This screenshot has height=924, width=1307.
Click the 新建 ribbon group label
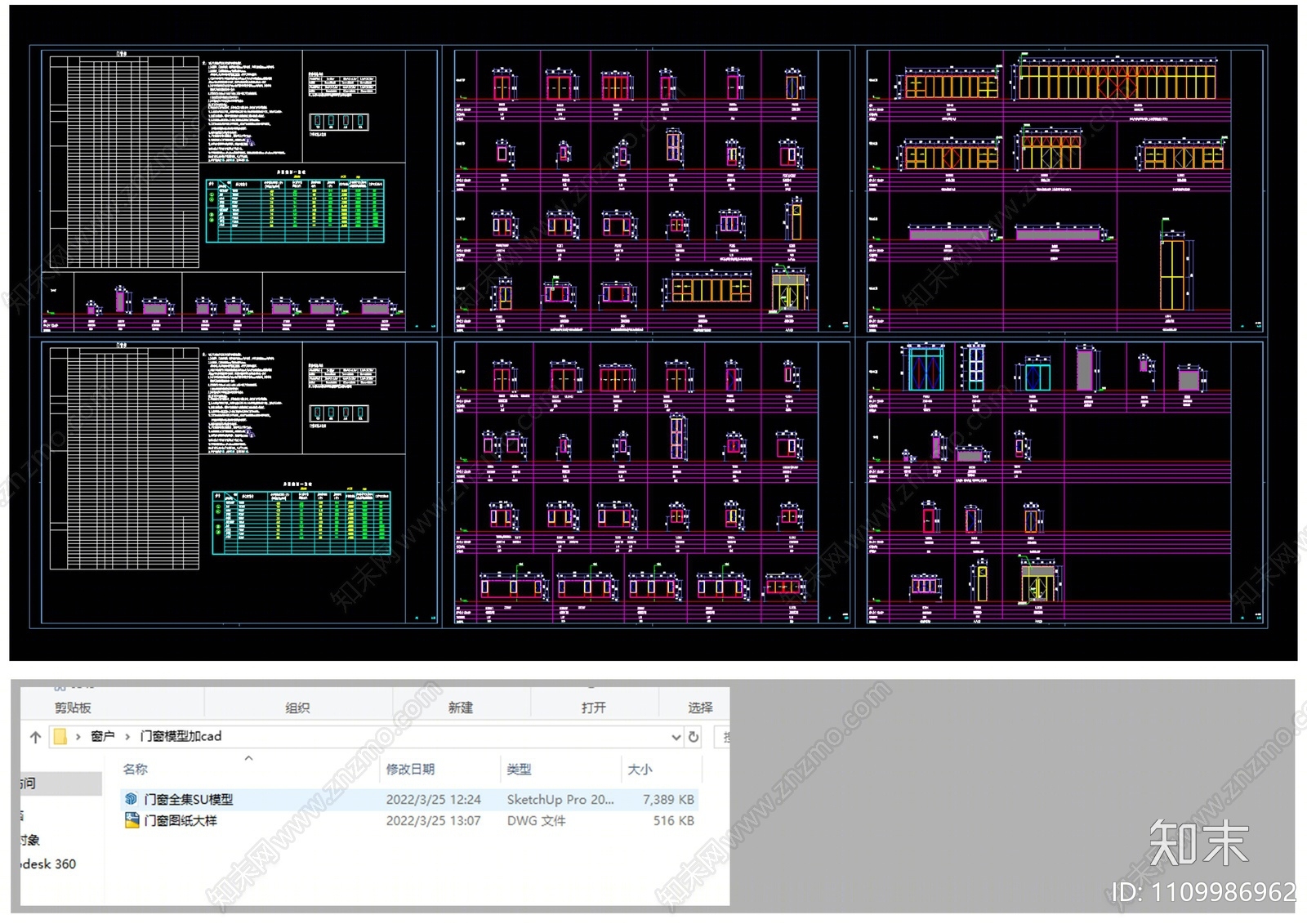tap(461, 708)
